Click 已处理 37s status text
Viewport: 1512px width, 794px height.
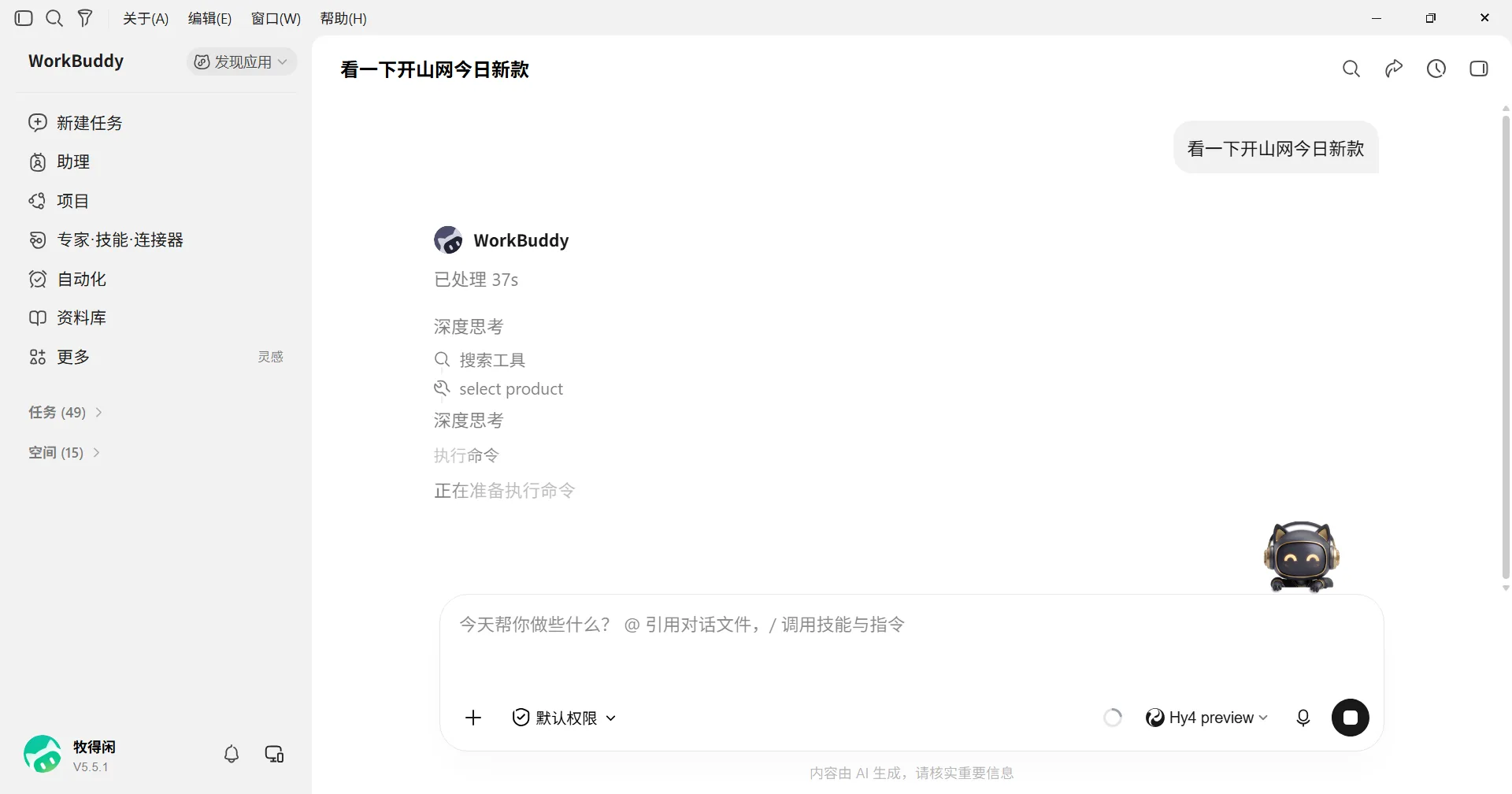pyautogui.click(x=476, y=280)
